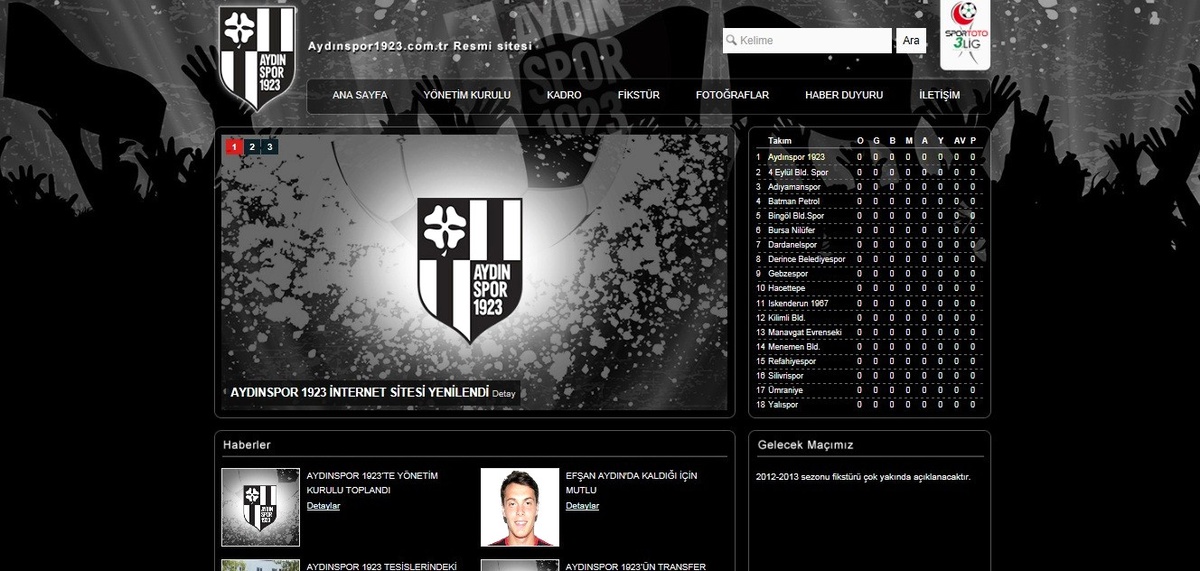Open AYDINSPOR 1923'ÜN TRANSFER news title
Viewport: 1200px width, 571px height.
[x=636, y=566]
